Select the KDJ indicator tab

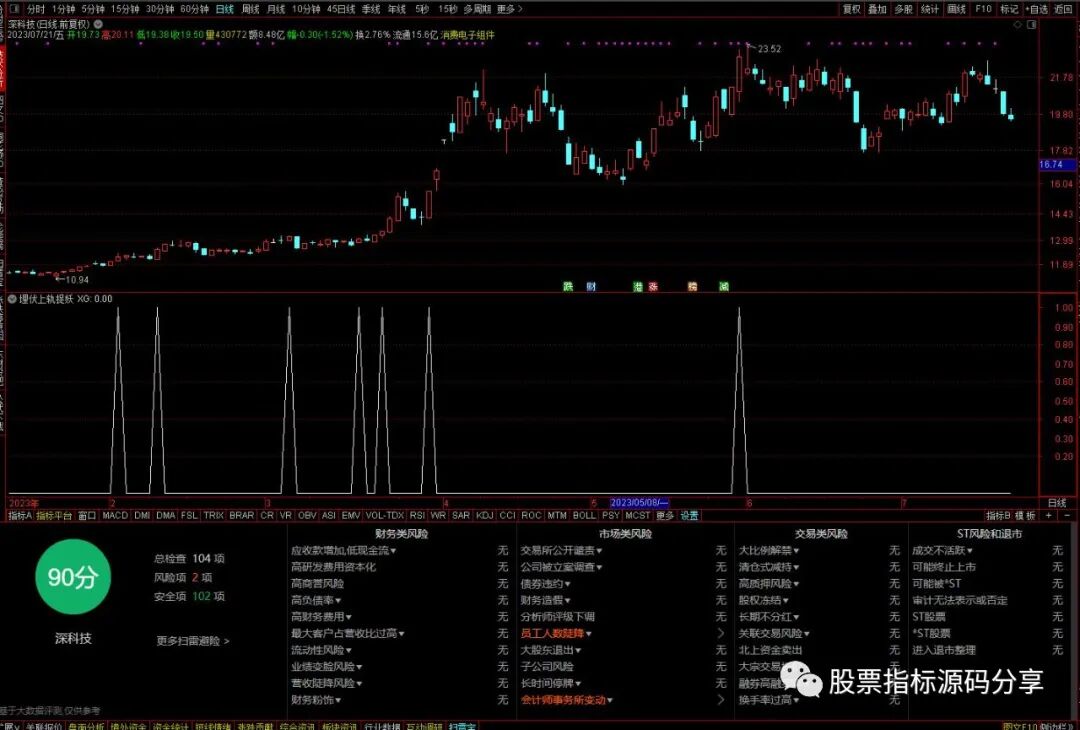(x=484, y=515)
